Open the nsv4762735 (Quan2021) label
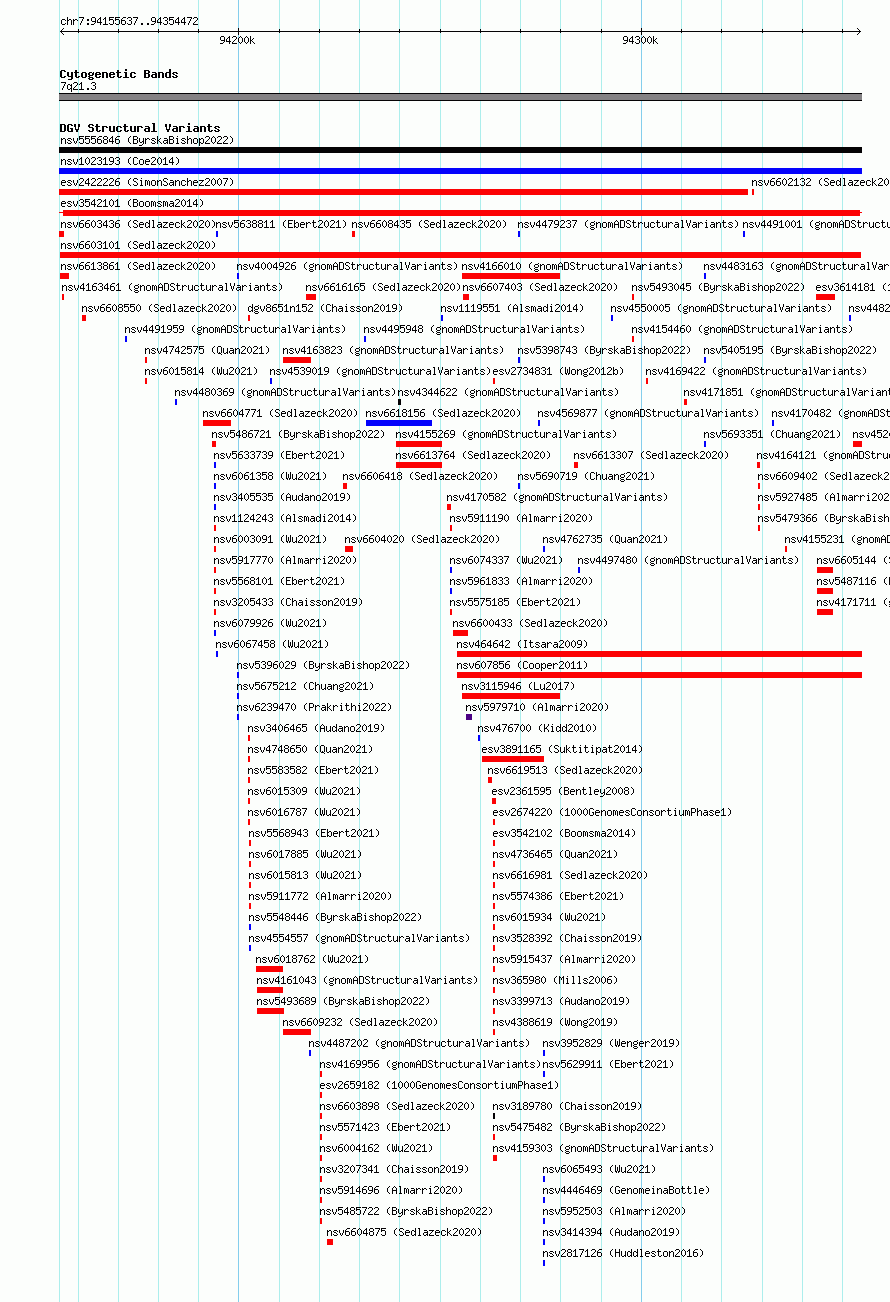Screen dimensions: 890x1302 pos(605,539)
